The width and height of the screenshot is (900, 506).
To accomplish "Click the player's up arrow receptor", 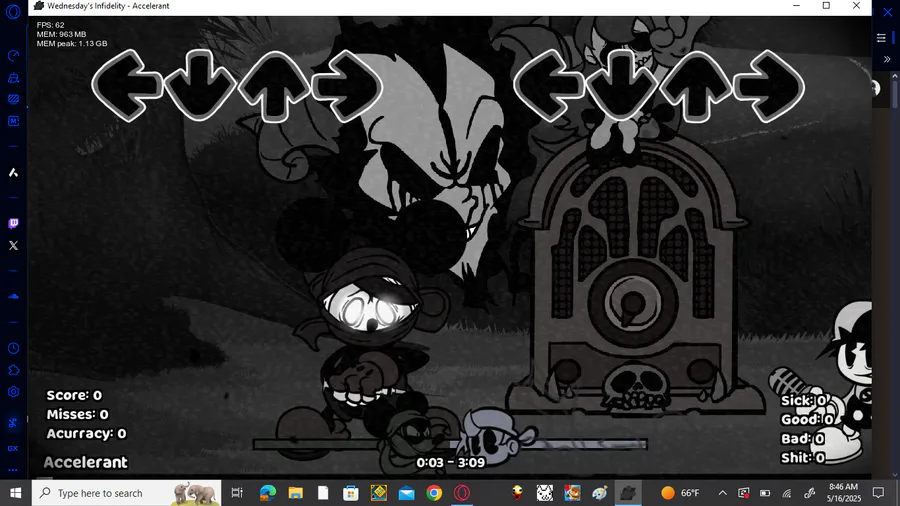I will (x=696, y=86).
